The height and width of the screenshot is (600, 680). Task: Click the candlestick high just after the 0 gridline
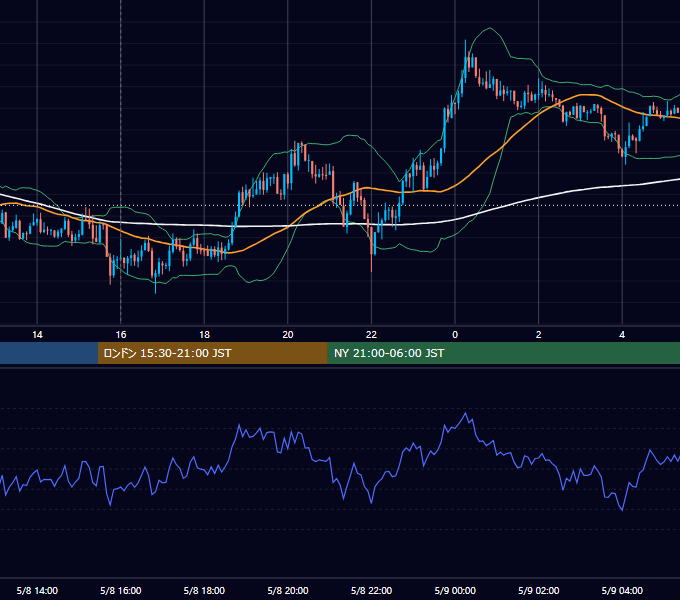[465, 43]
